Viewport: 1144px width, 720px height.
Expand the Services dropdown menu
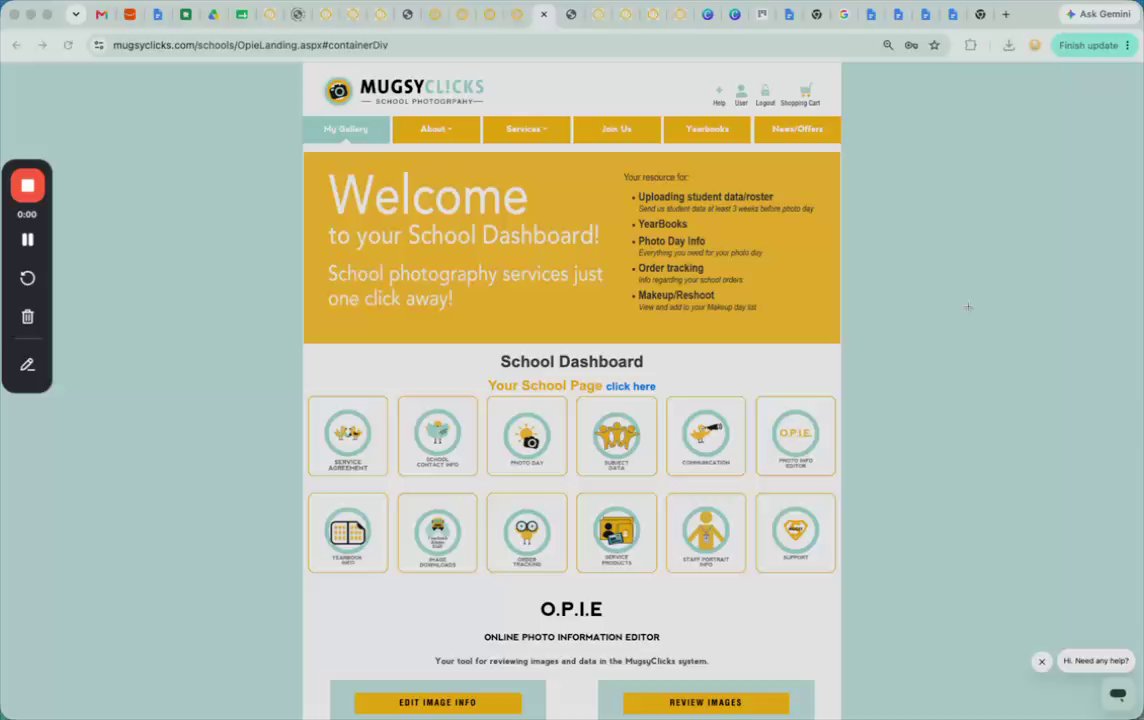(x=527, y=129)
